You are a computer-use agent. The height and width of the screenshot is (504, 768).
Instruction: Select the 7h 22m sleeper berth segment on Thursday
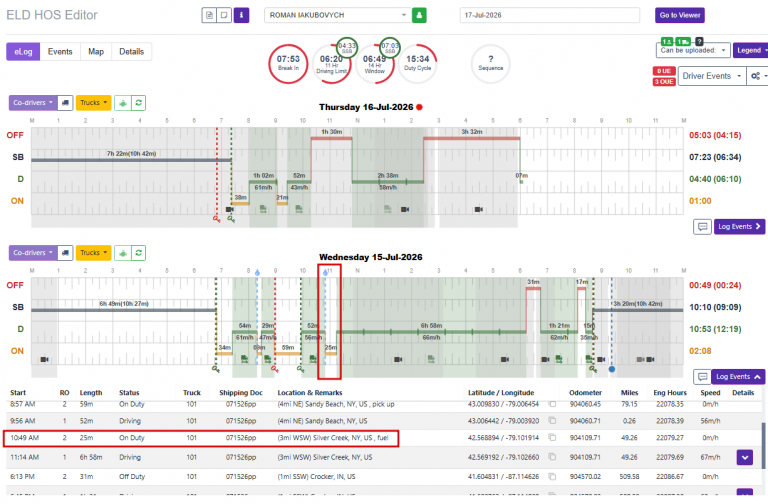(131, 160)
